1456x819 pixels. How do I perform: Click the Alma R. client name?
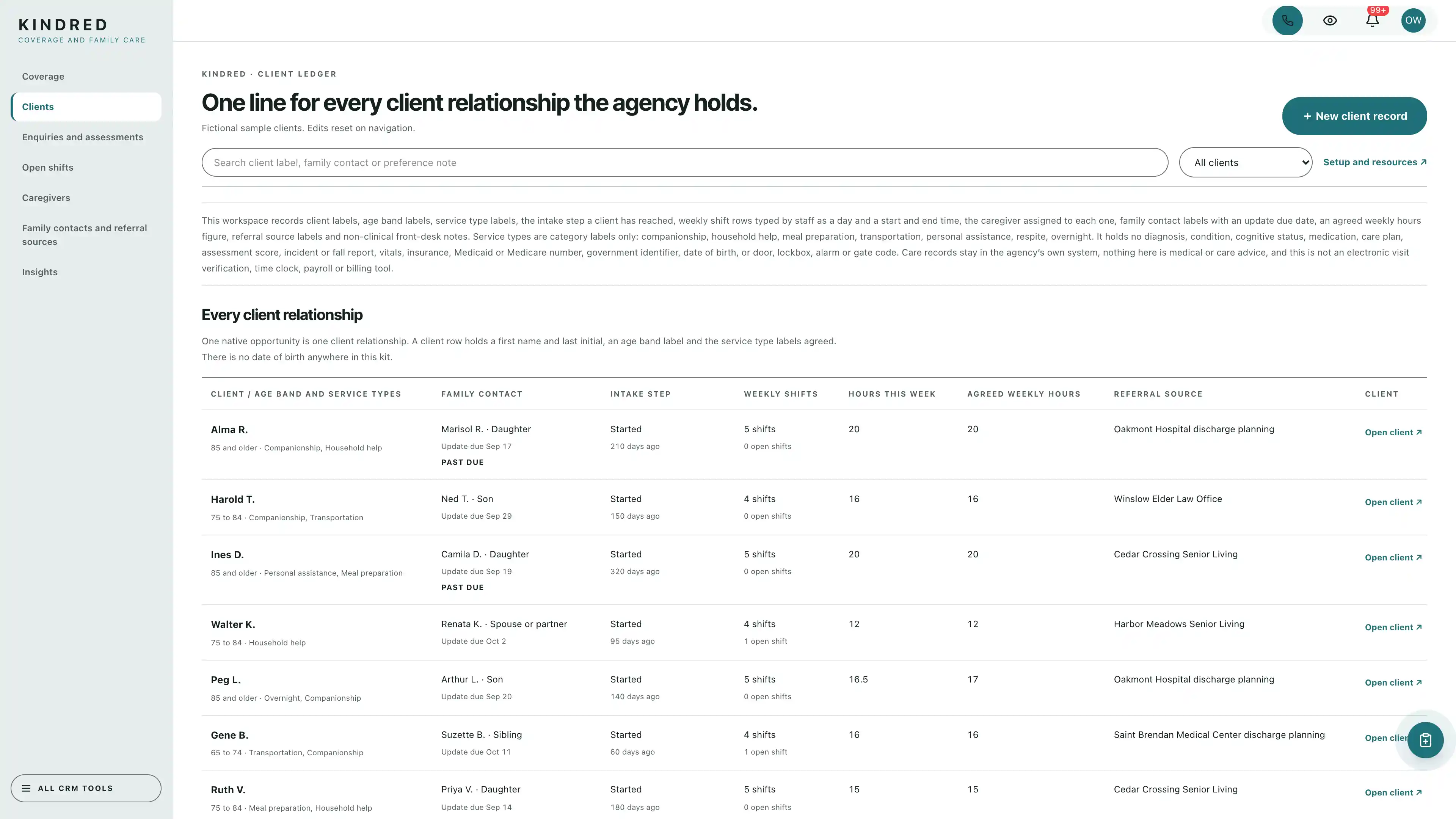coord(229,430)
